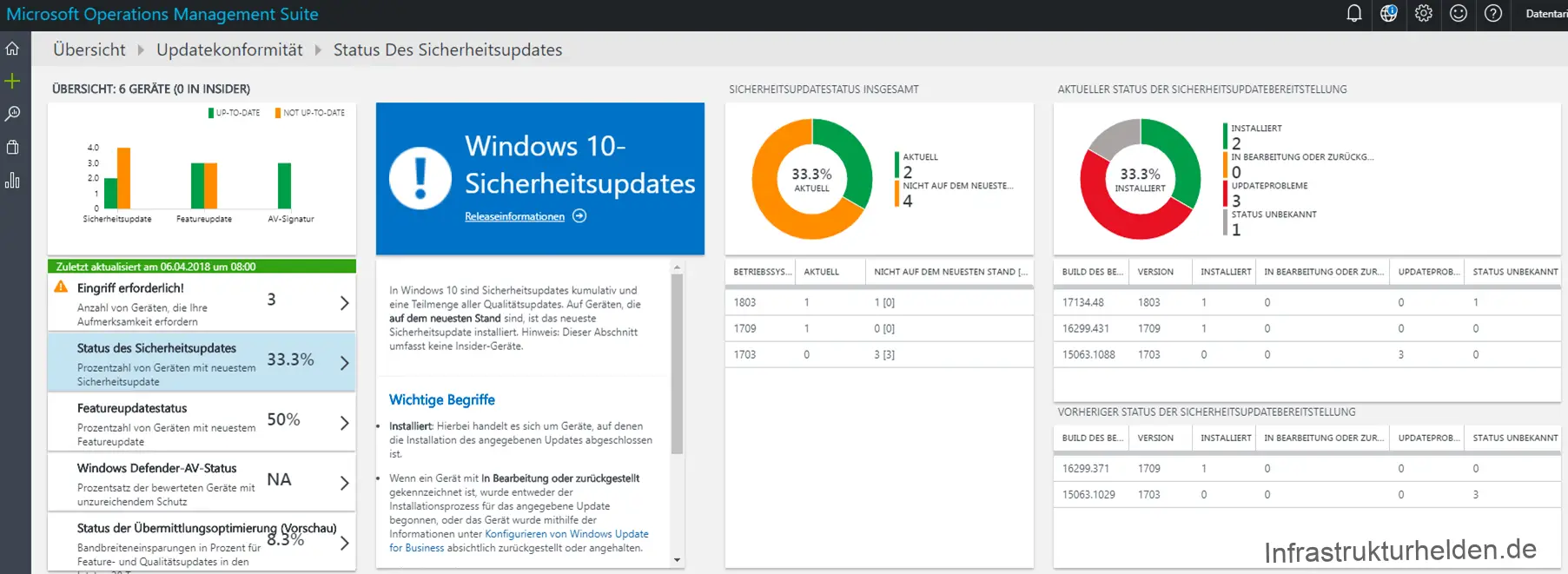Click Zuletzt aktualisiert green status bar

[x=202, y=267]
